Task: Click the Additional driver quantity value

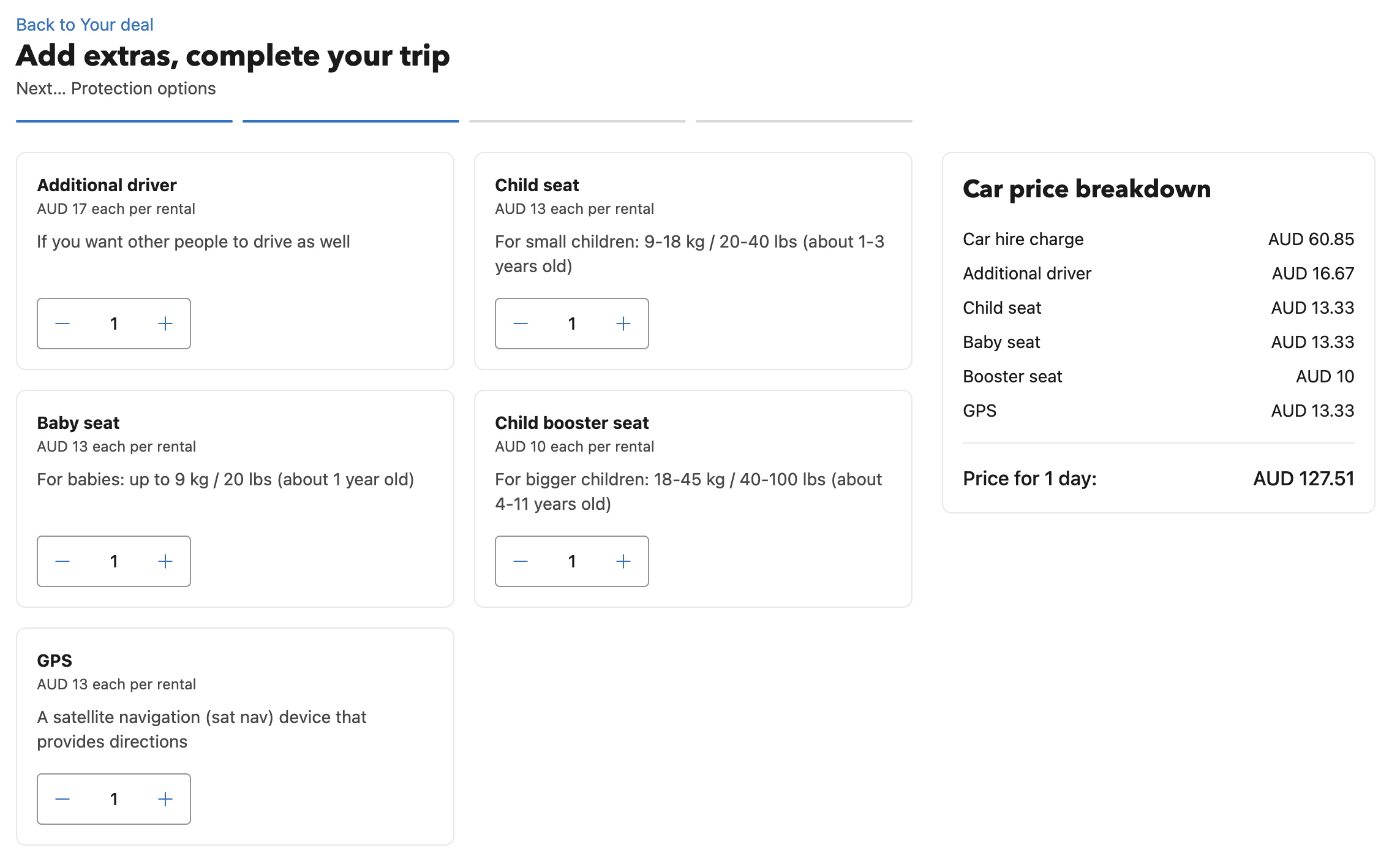Action: [114, 324]
